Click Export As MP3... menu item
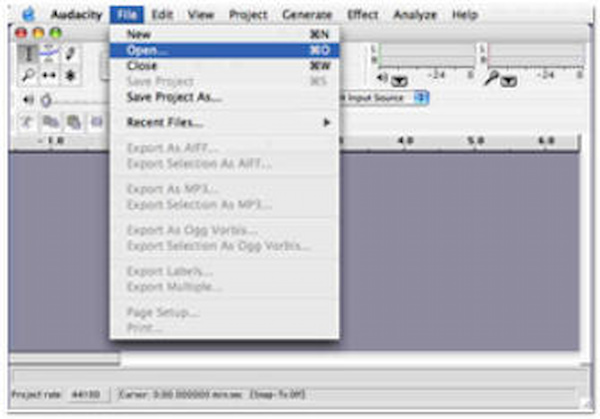 (x=224, y=189)
